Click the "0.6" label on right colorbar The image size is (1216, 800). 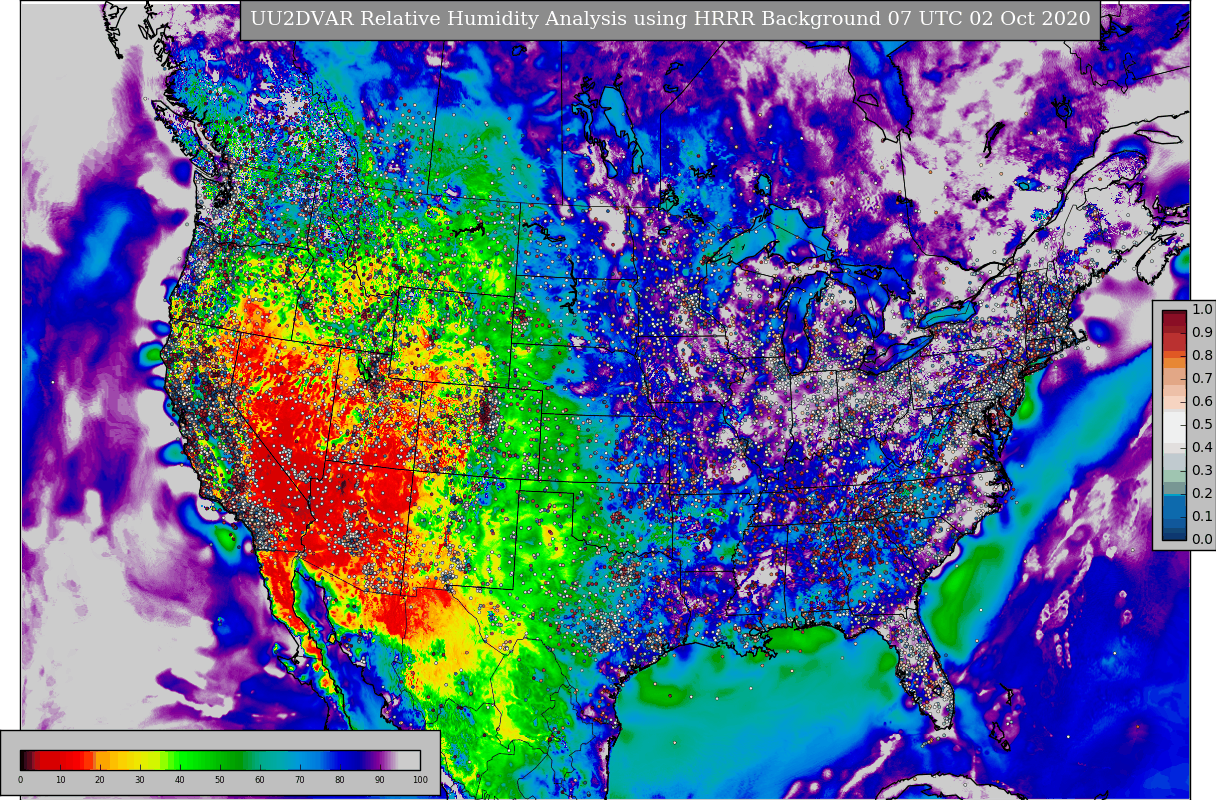[1202, 402]
